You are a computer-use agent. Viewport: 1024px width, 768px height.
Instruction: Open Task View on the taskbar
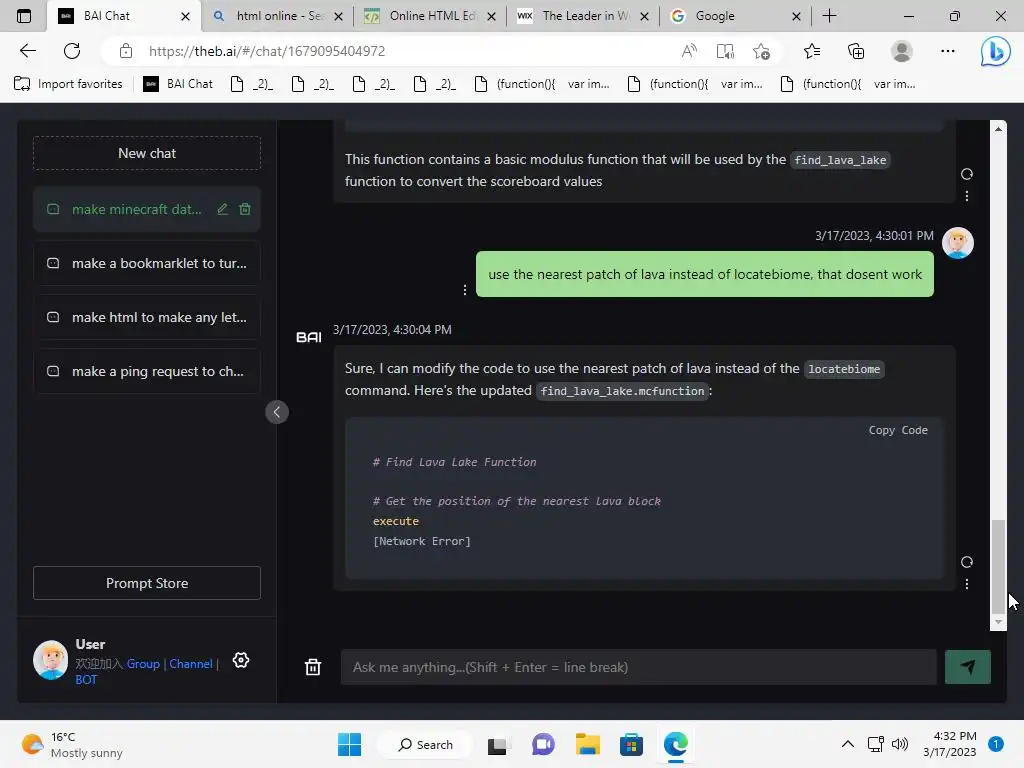[498, 744]
